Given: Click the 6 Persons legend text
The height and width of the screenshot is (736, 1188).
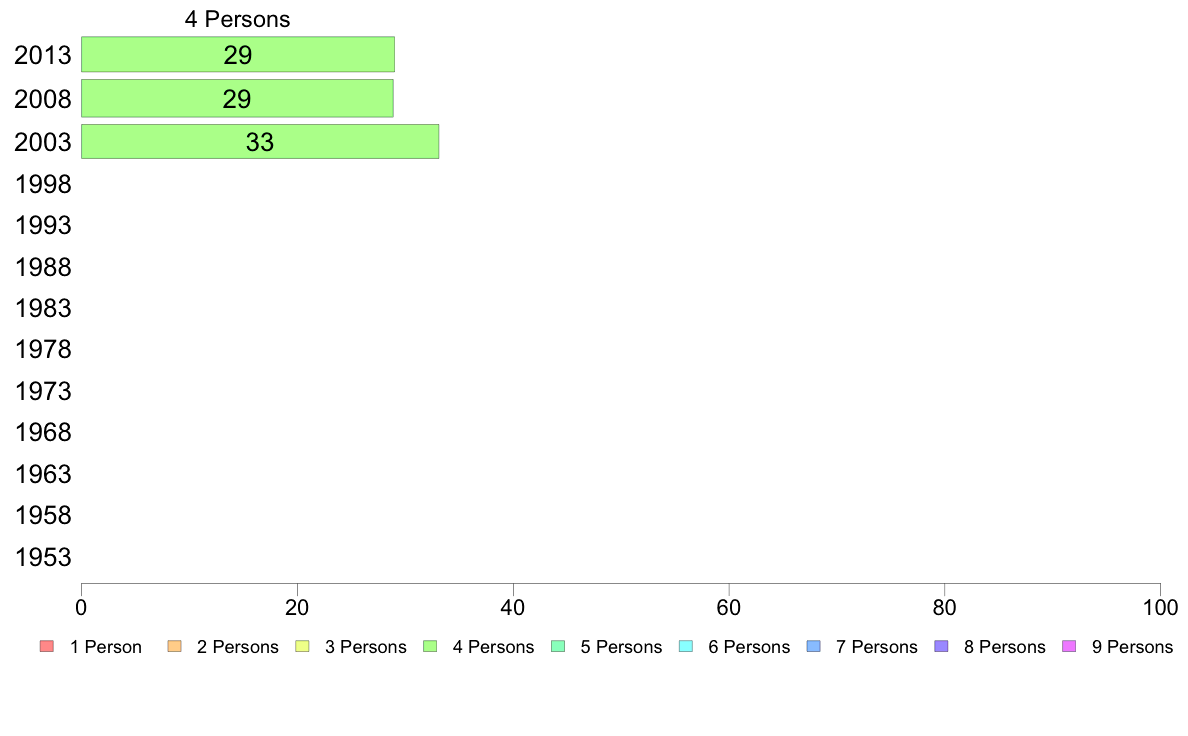Looking at the screenshot, I should coord(749,647).
